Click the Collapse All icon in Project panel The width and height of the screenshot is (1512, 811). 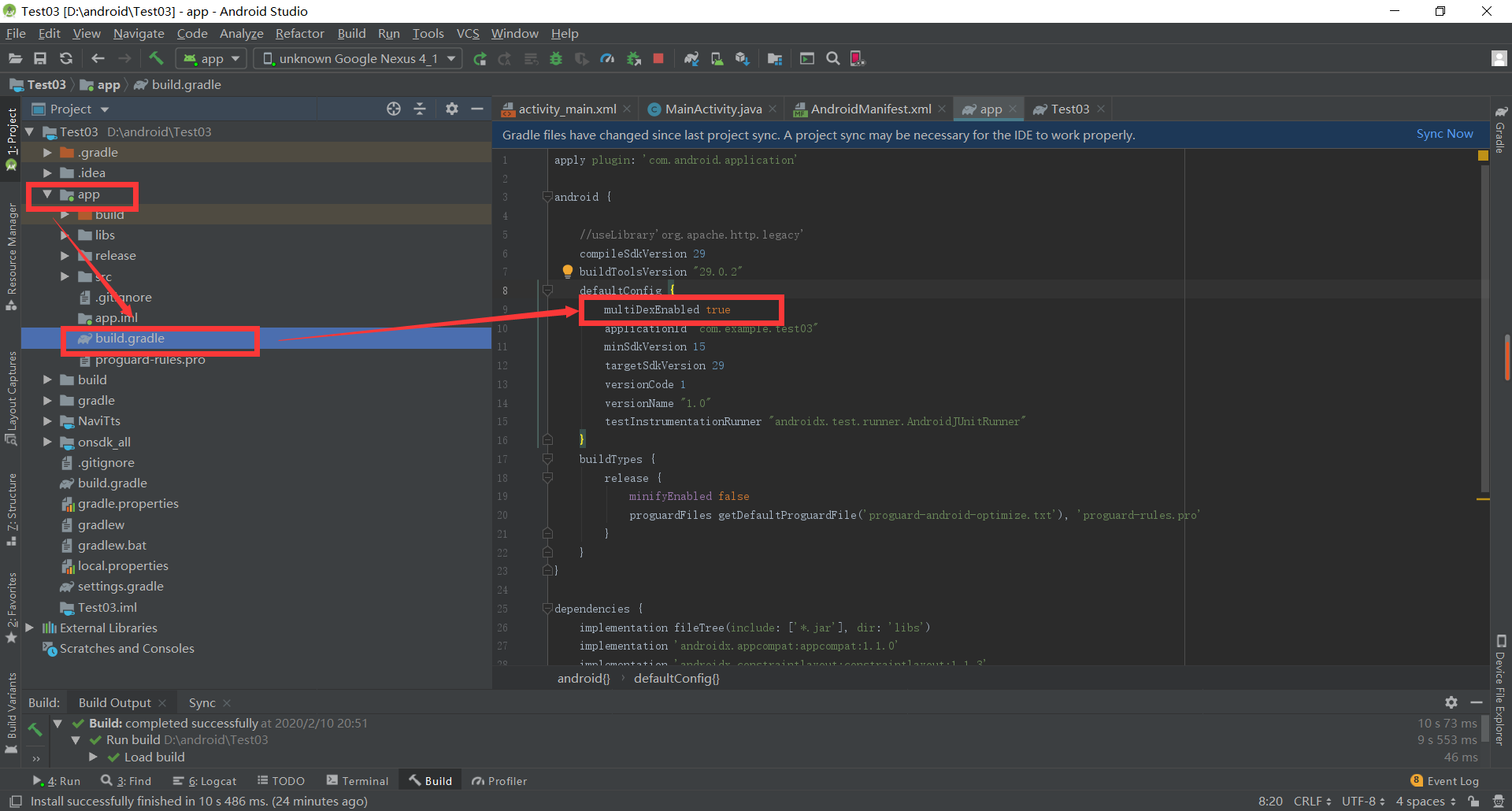point(420,109)
